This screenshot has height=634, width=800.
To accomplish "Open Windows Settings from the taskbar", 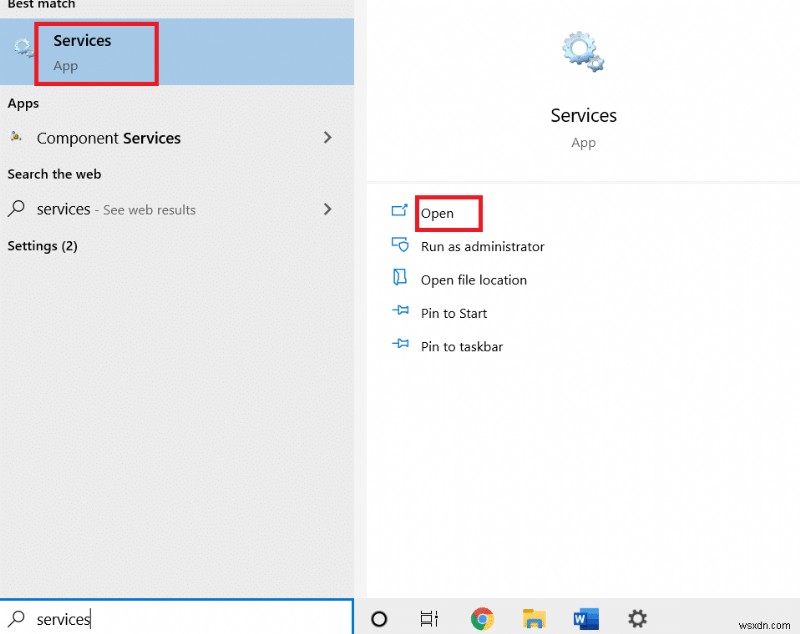I will click(638, 618).
